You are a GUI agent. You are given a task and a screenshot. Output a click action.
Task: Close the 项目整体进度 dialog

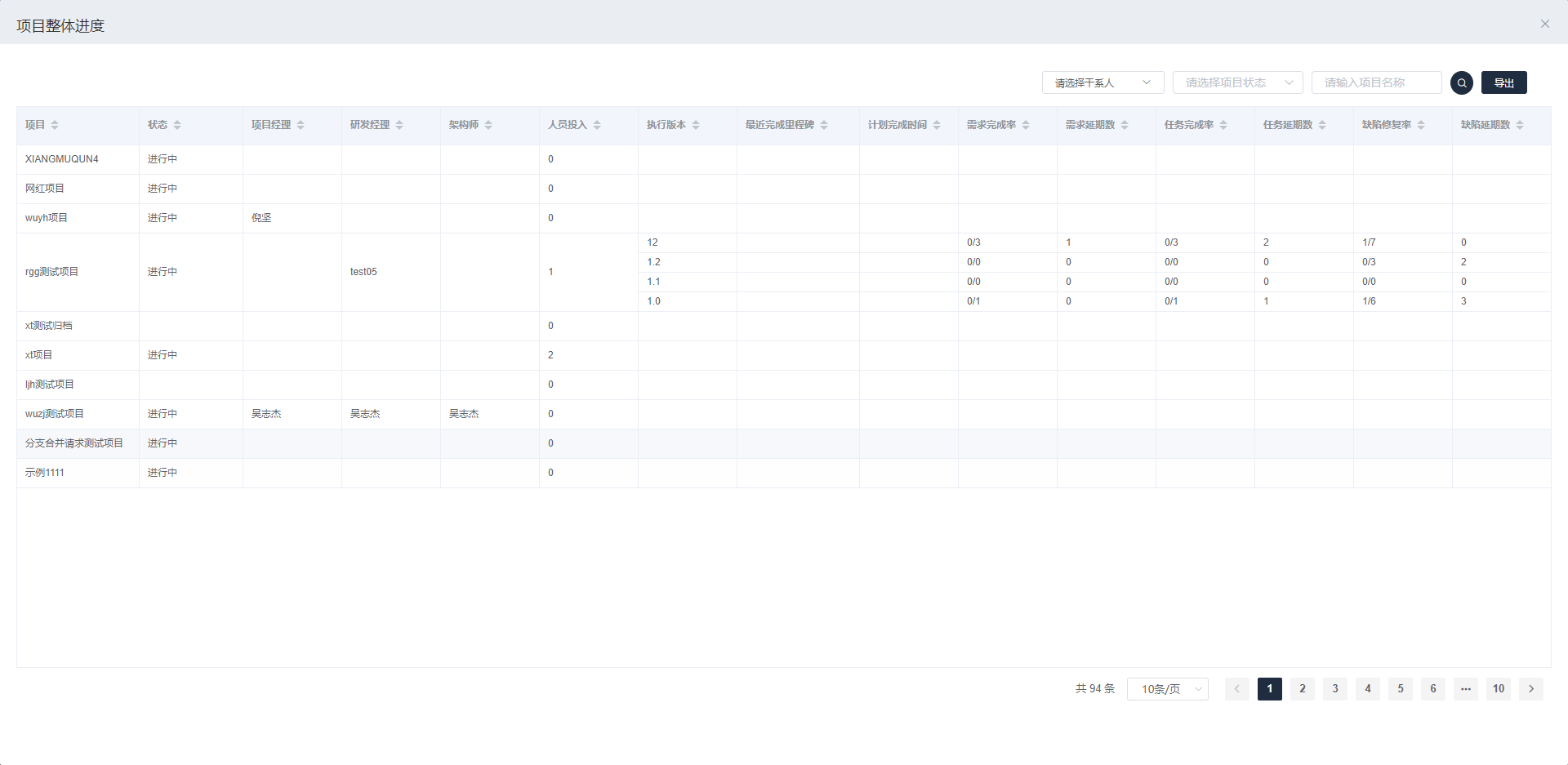(x=1545, y=24)
